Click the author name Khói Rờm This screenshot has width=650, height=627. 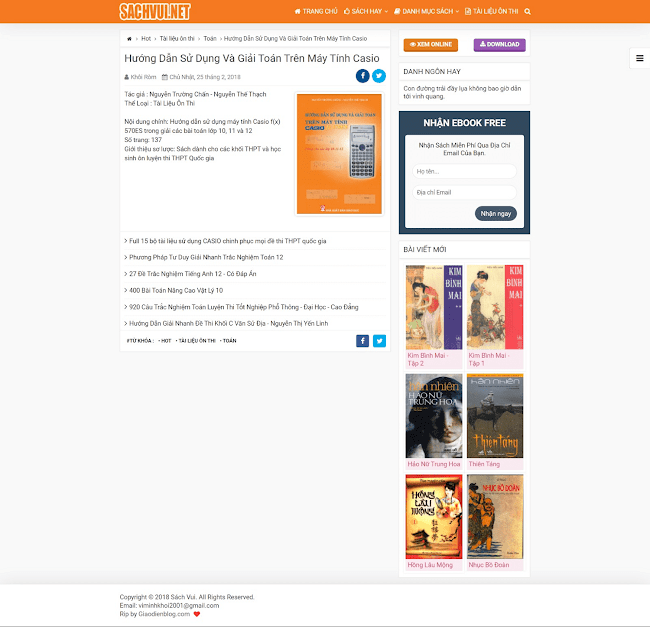(x=141, y=77)
